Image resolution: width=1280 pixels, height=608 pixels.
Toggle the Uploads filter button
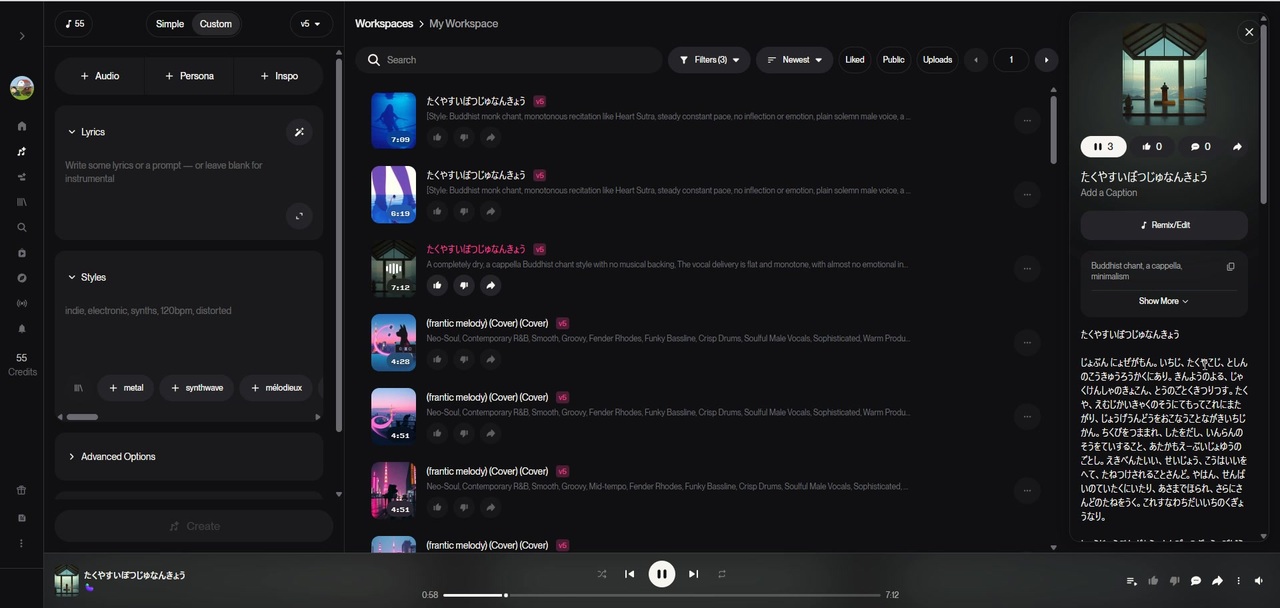point(937,60)
